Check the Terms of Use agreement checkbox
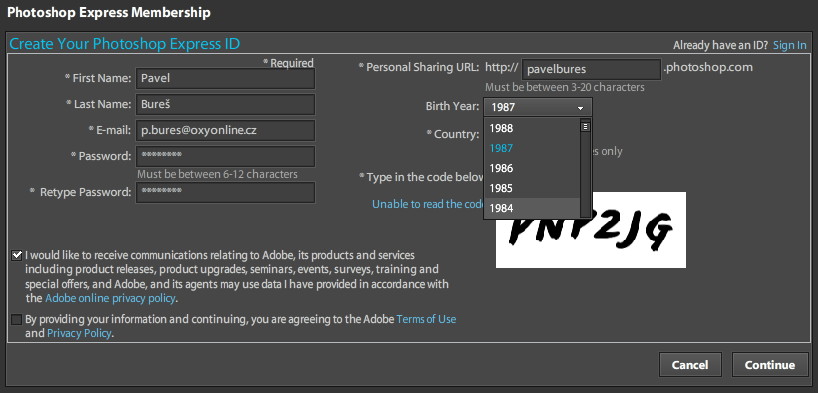This screenshot has height=393, width=818. pyautogui.click(x=17, y=319)
